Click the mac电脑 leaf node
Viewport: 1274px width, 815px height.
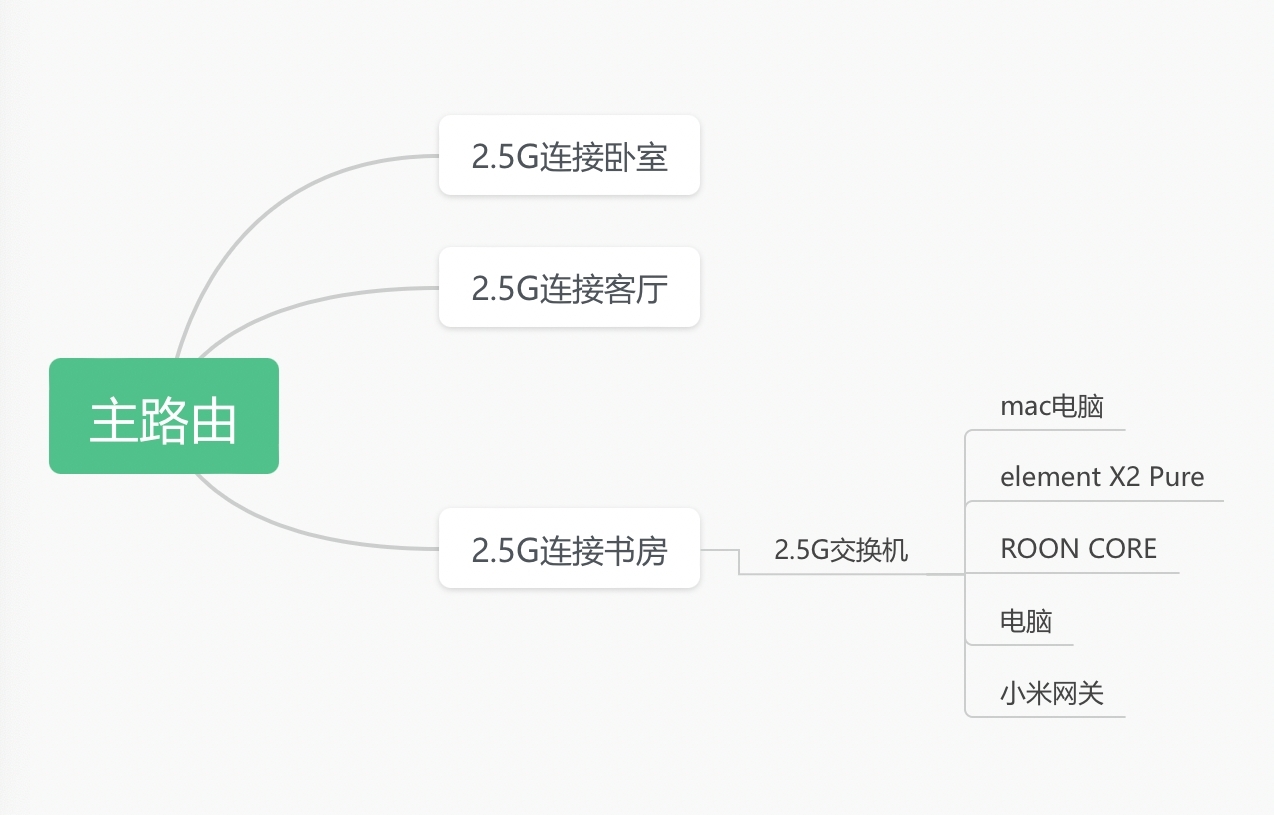[1051, 407]
